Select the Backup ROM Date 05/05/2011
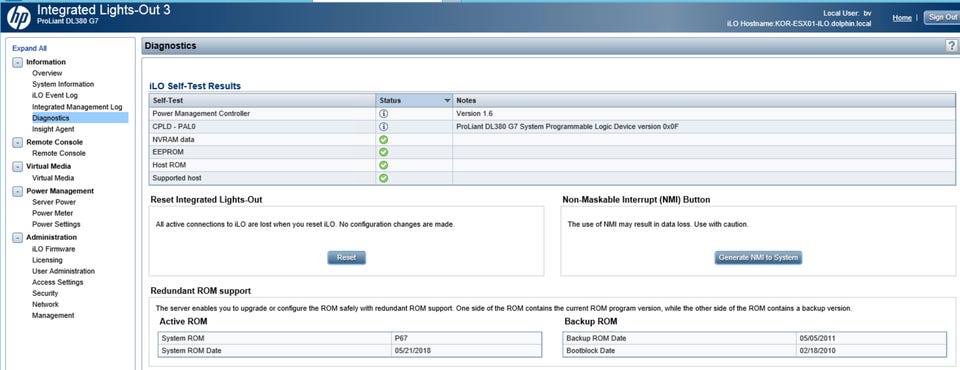The height and width of the screenshot is (370, 960). pos(817,338)
